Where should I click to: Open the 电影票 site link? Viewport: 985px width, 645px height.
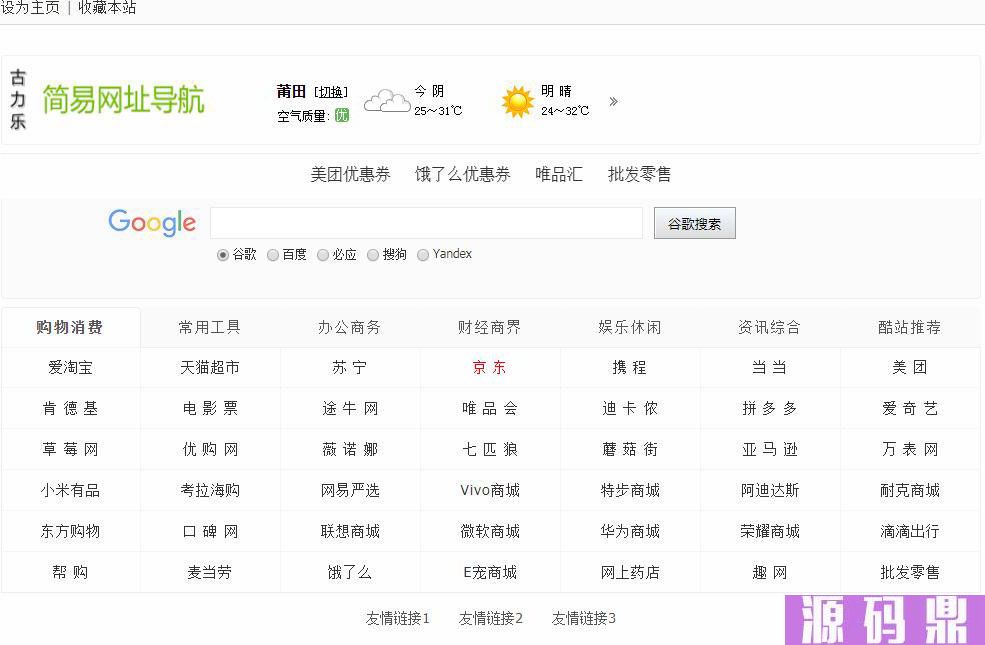[210, 408]
